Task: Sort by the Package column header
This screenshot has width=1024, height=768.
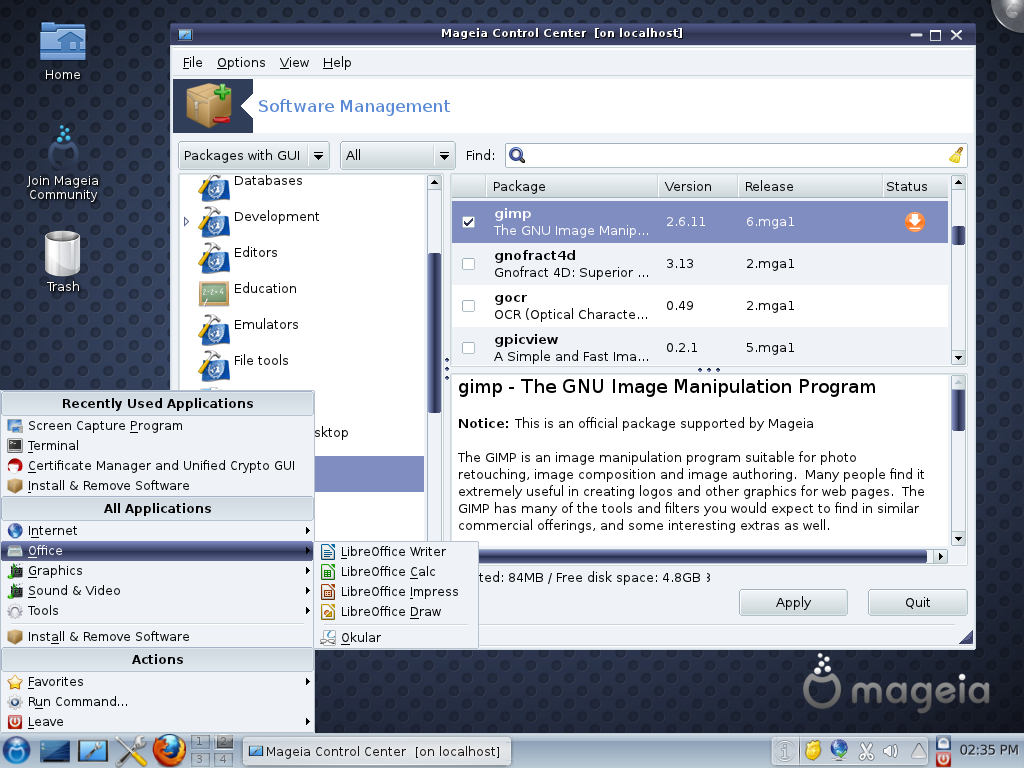Action: click(x=571, y=187)
